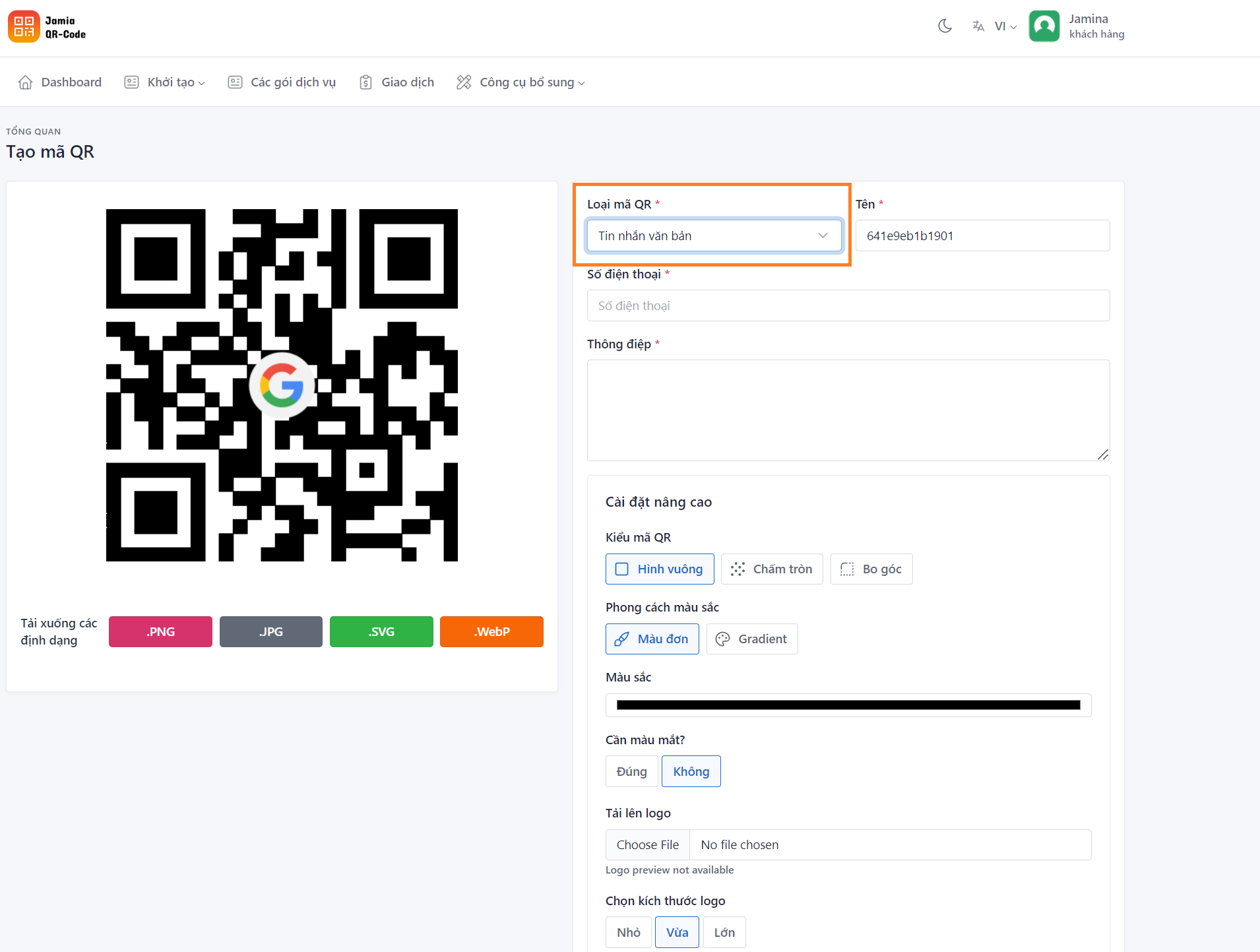Viewport: 1260px width, 952px height.
Task: Open Jamina user avatar
Action: [1044, 26]
